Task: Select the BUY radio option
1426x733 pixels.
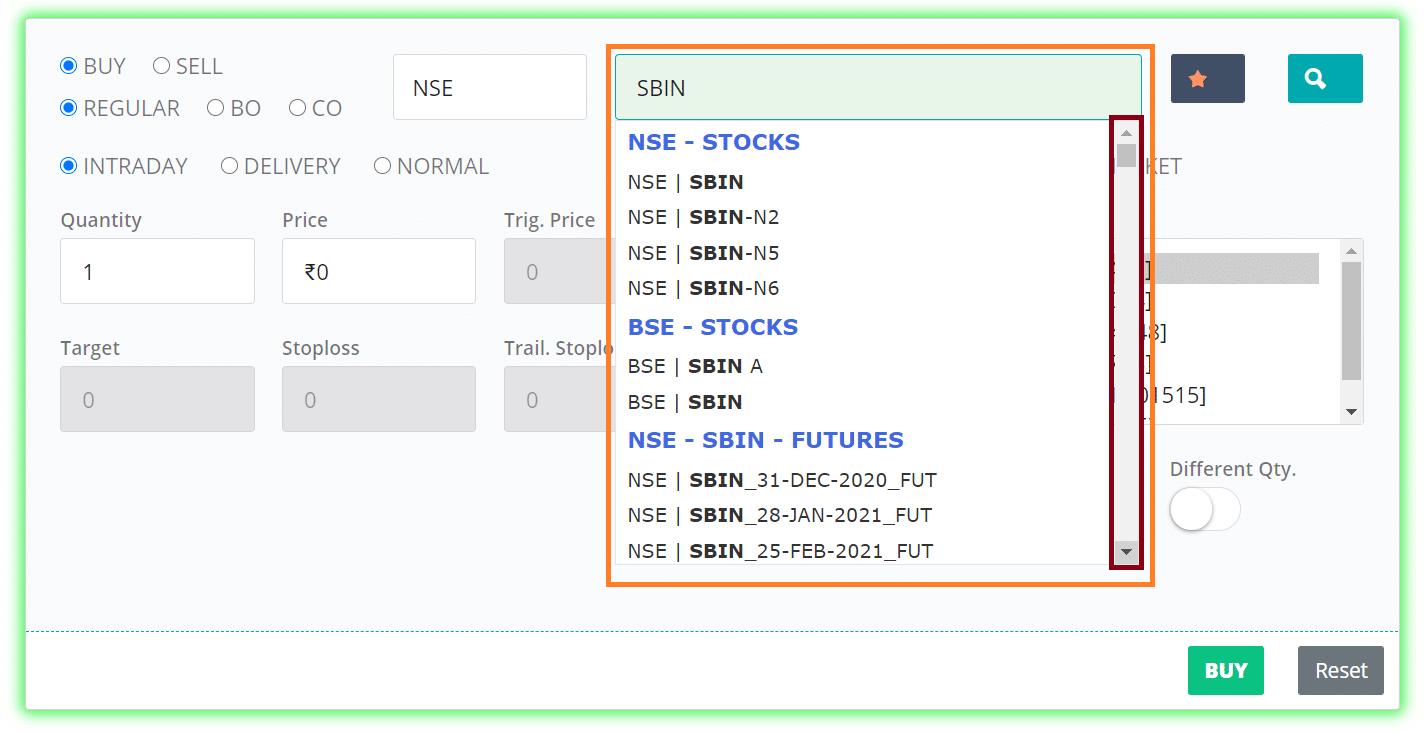Action: 69,66
